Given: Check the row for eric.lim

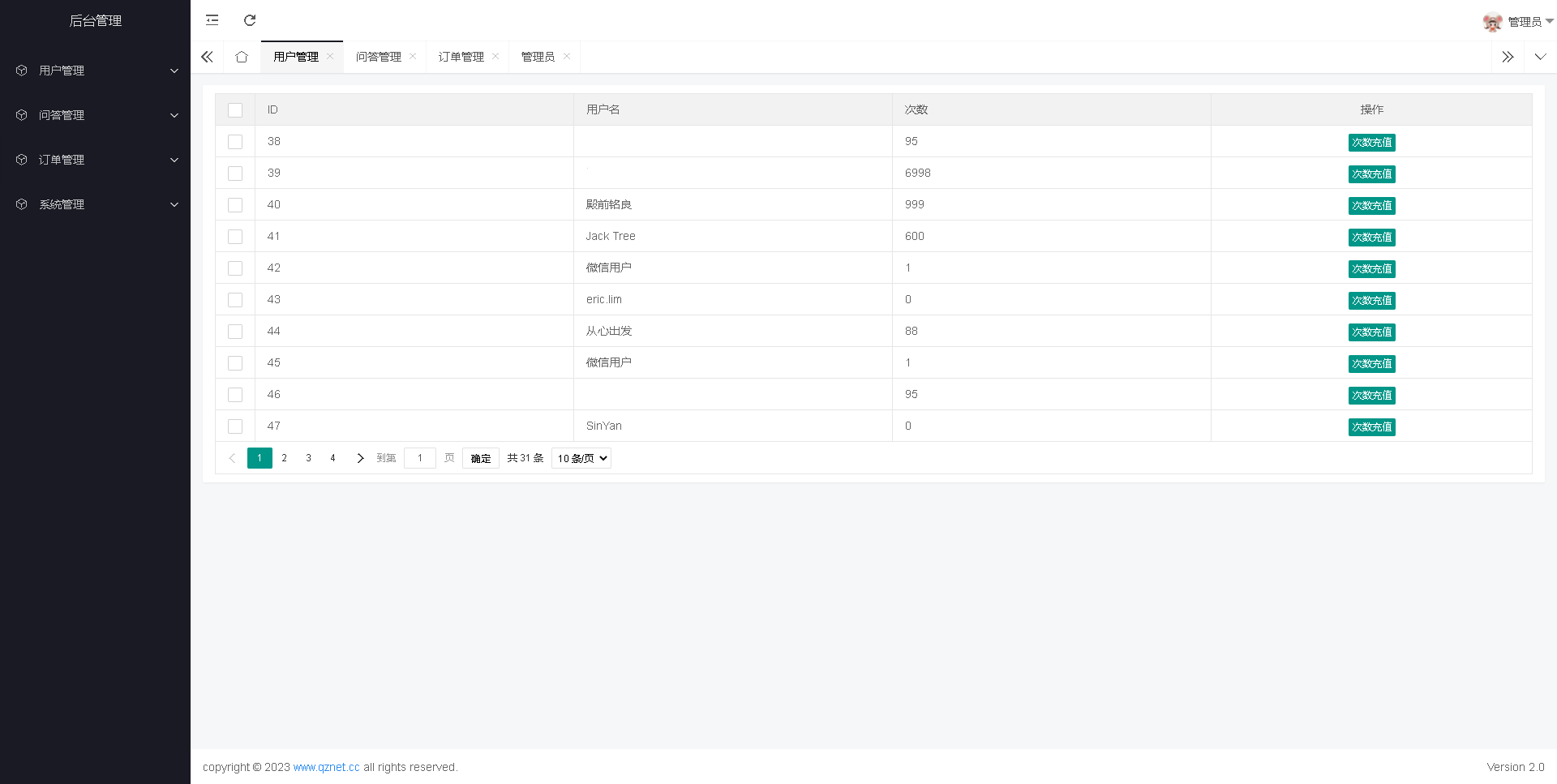Looking at the screenshot, I should [235, 300].
